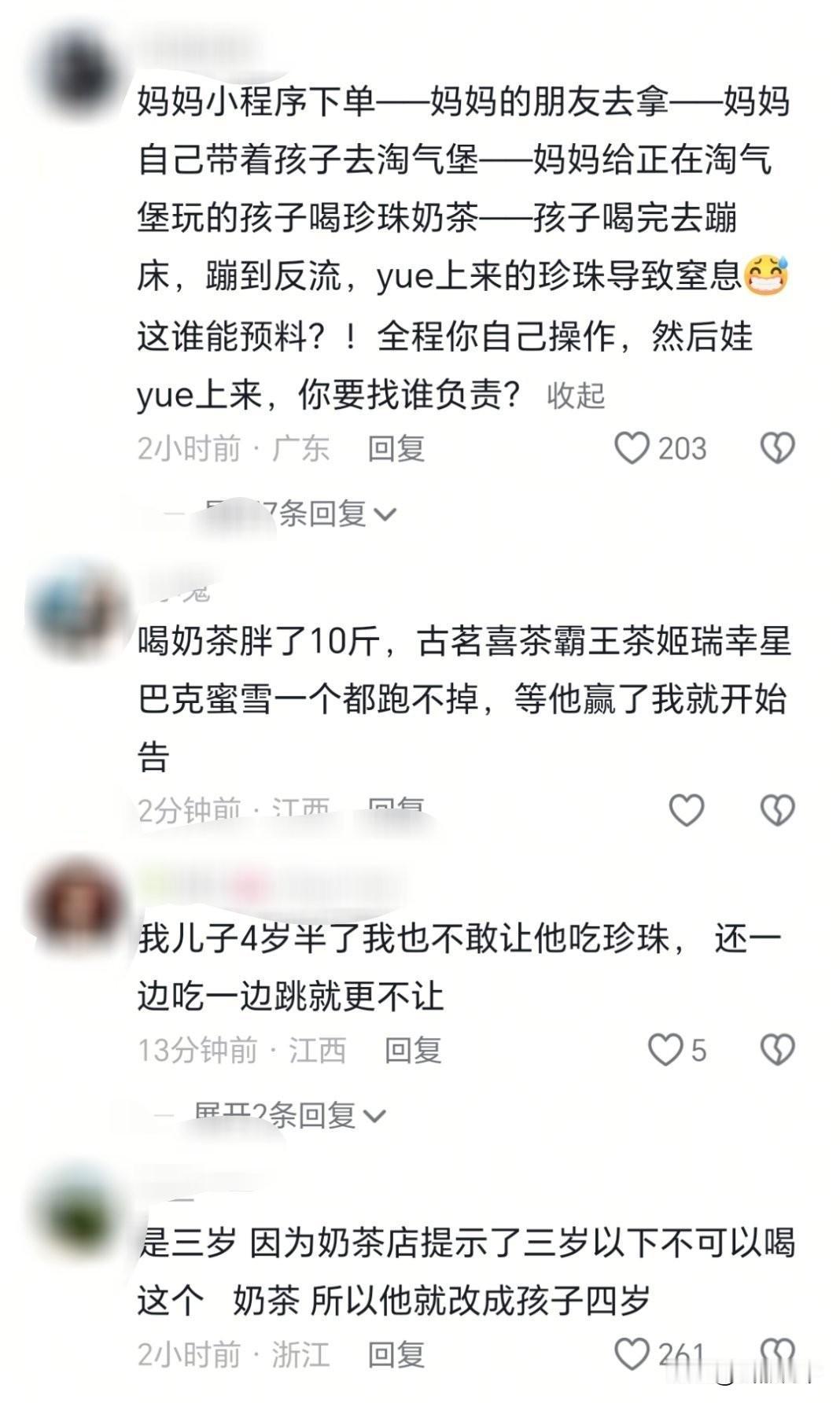Expand replies under the Guangdong comment
The height and width of the screenshot is (1403, 840).
299,514
